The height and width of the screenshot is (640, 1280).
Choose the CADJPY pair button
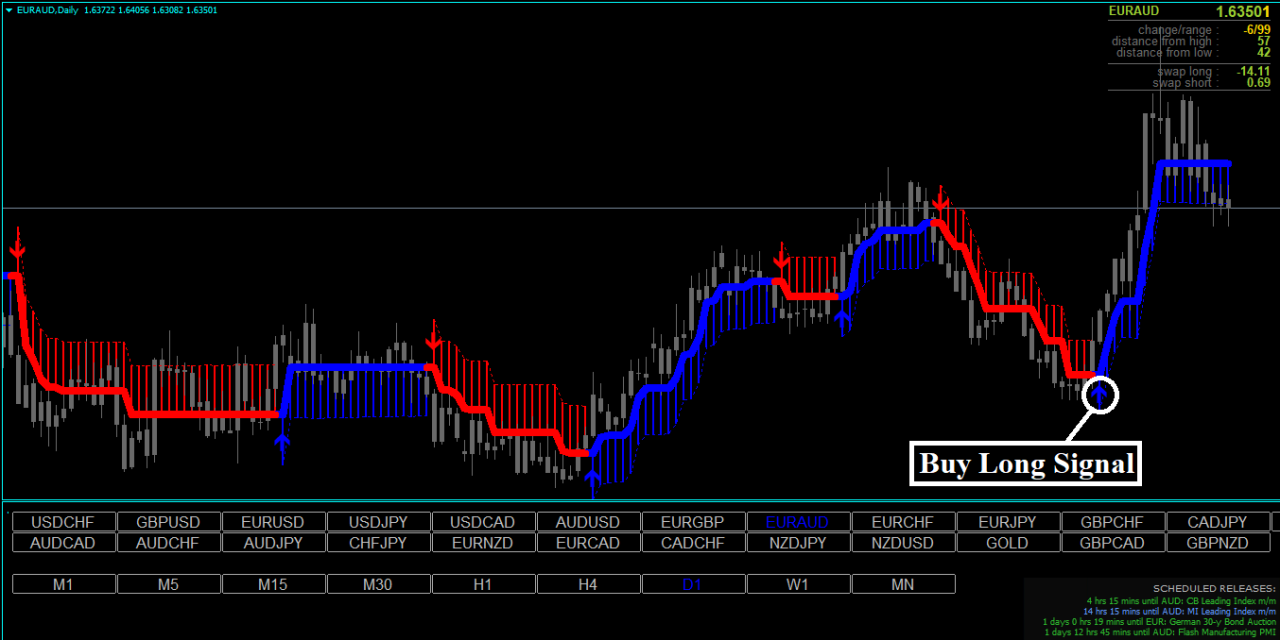click(1218, 522)
